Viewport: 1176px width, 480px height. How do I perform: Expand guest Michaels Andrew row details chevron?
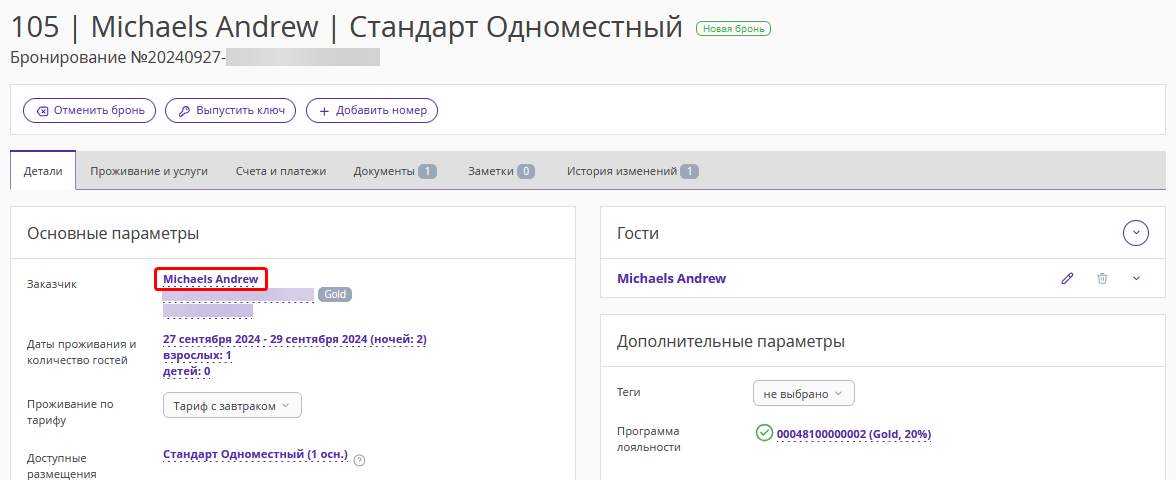(x=1136, y=278)
